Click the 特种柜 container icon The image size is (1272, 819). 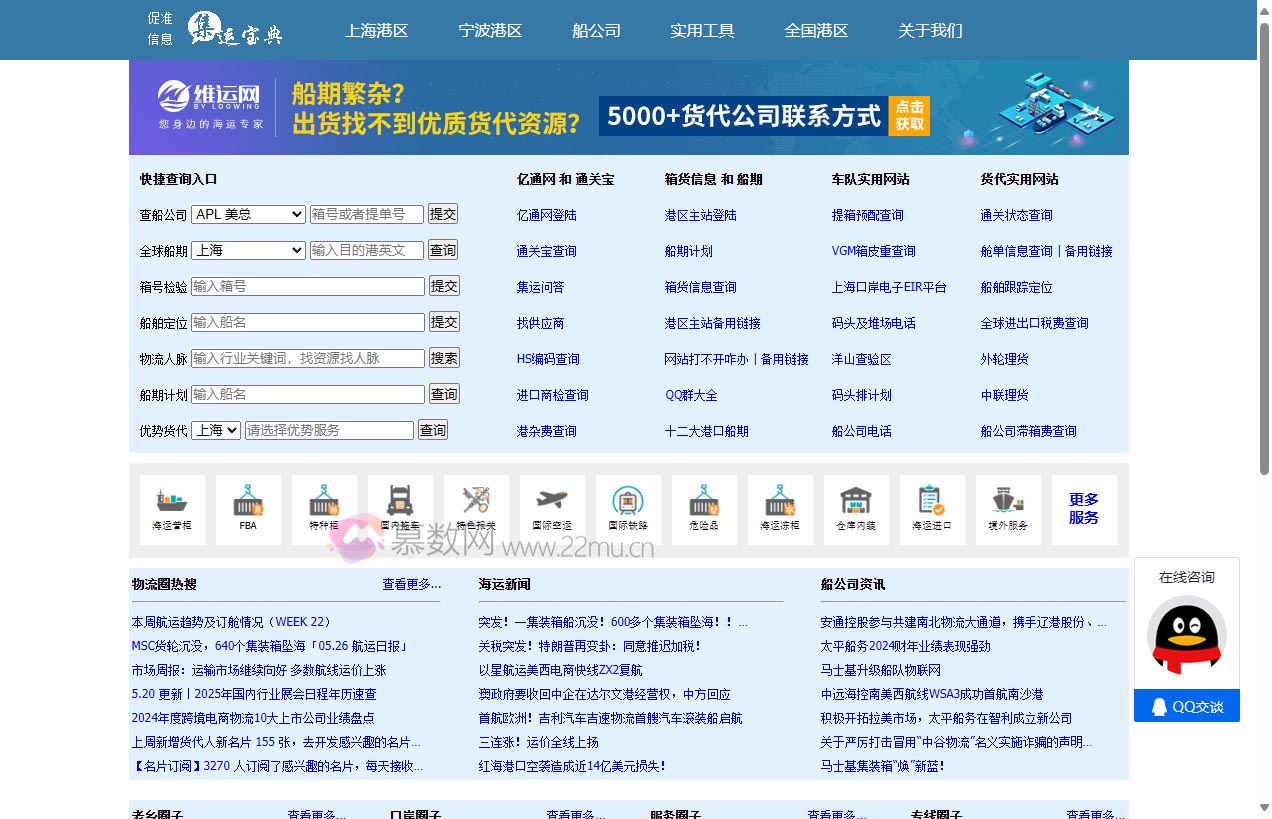323,509
